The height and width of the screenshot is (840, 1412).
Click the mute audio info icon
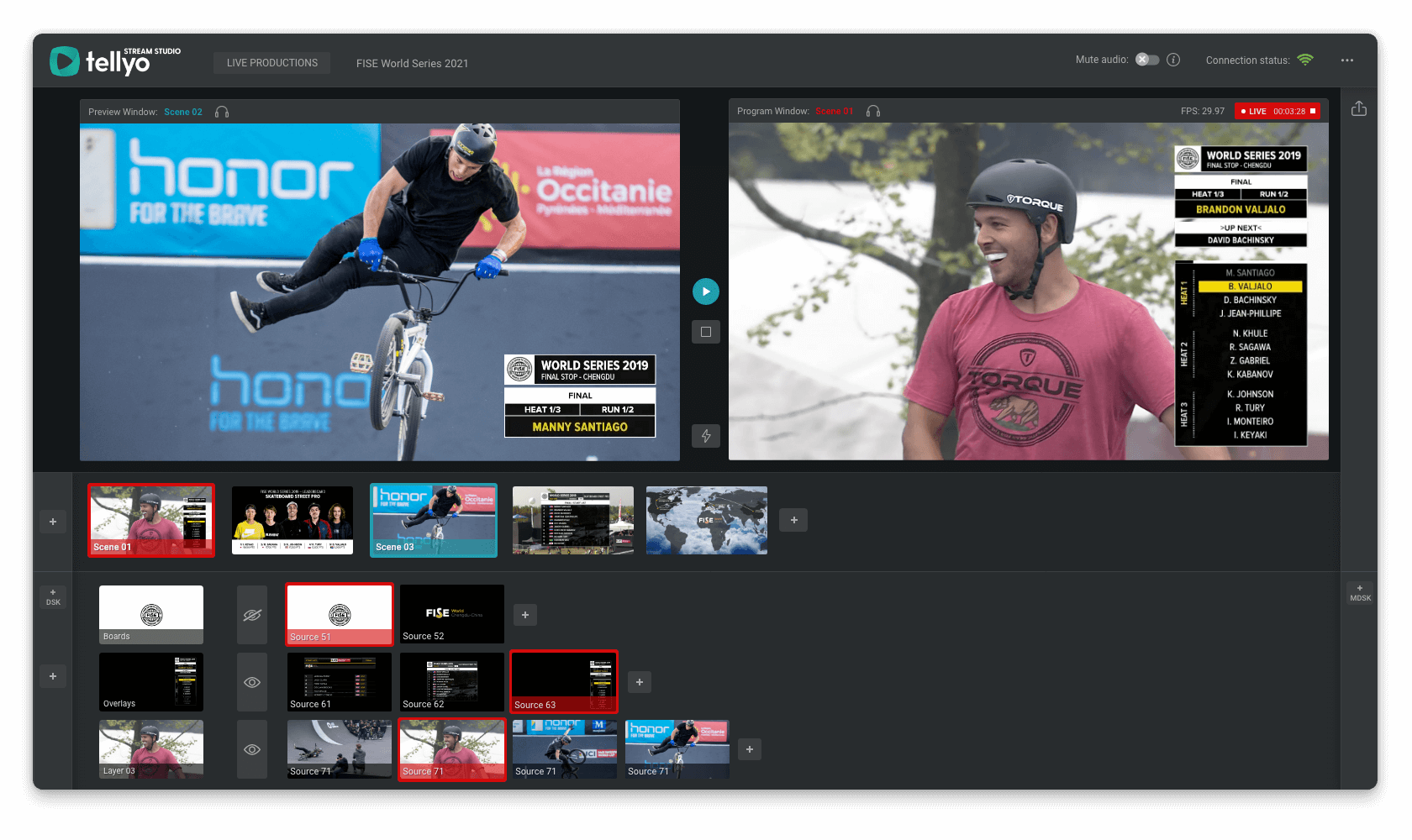tap(1174, 60)
